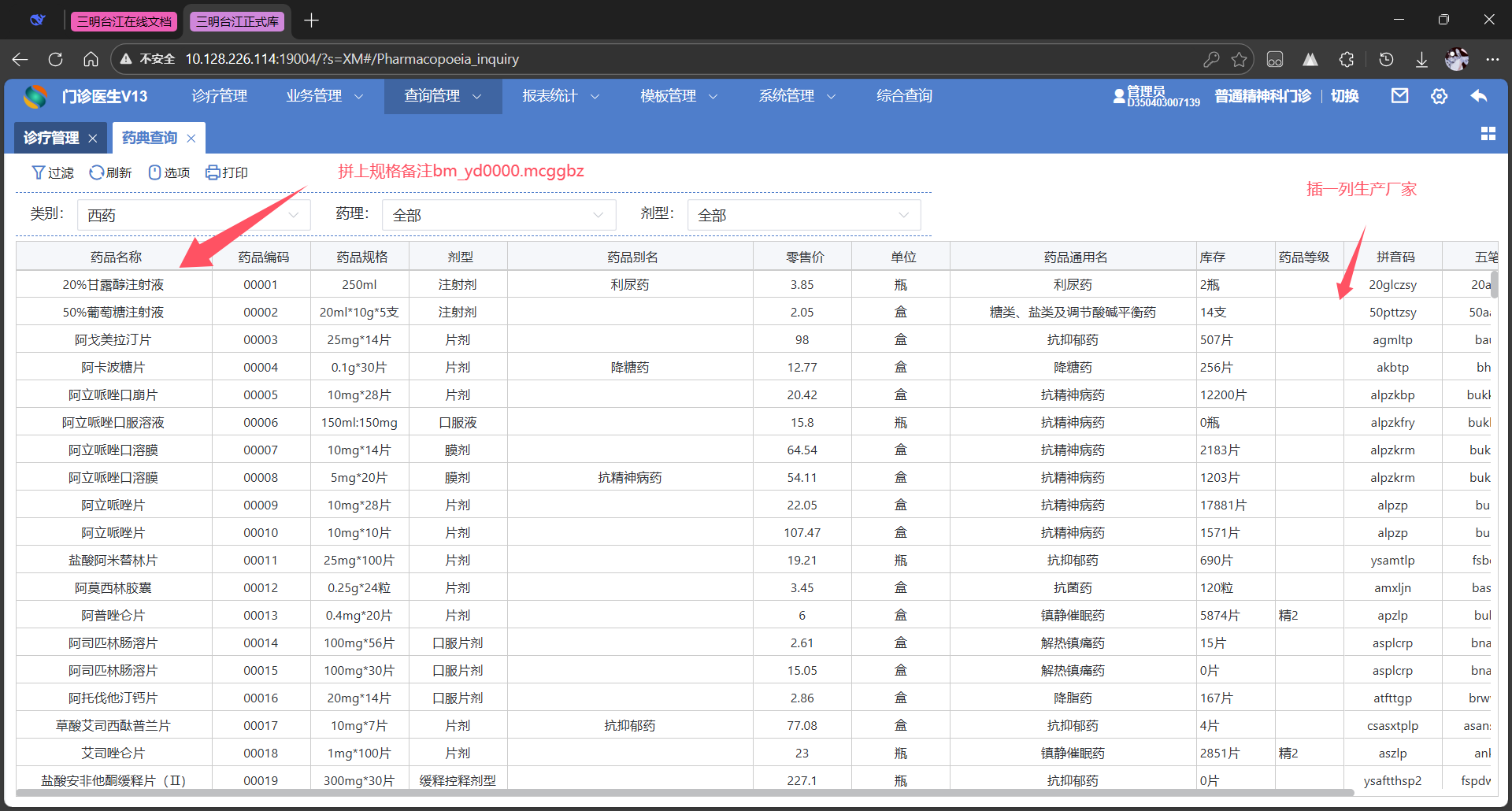Viewport: 1512px width, 811px height.
Task: Sort by 零售价 column header
Action: coord(805,257)
